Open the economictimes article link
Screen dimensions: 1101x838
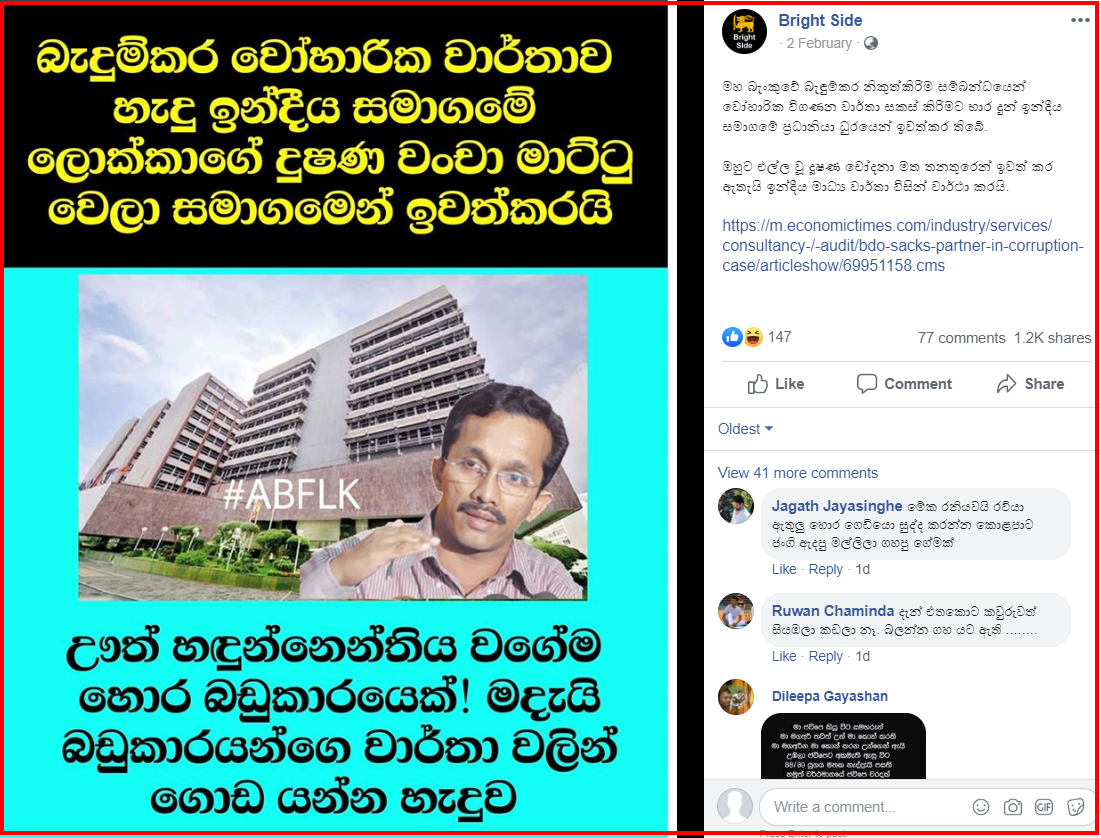pyautogui.click(x=902, y=246)
